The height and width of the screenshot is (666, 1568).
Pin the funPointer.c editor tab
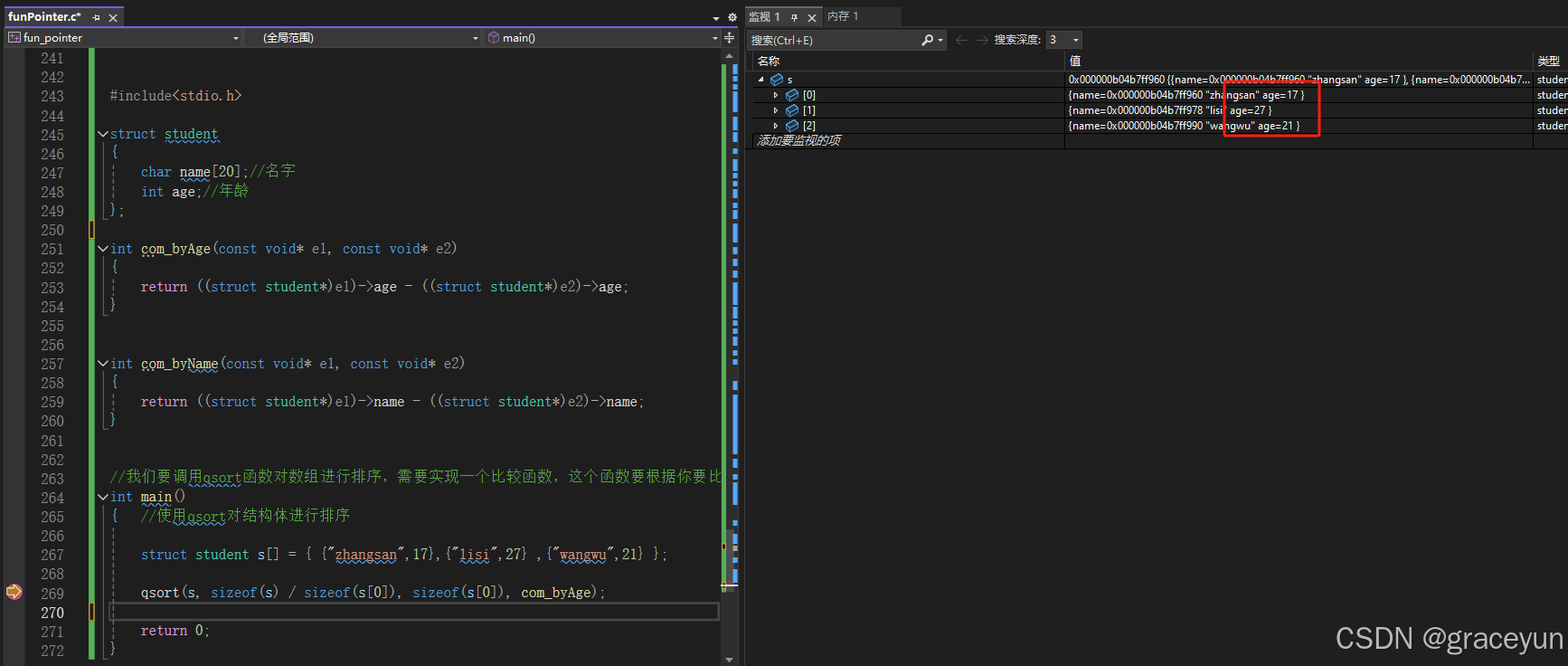click(x=97, y=17)
